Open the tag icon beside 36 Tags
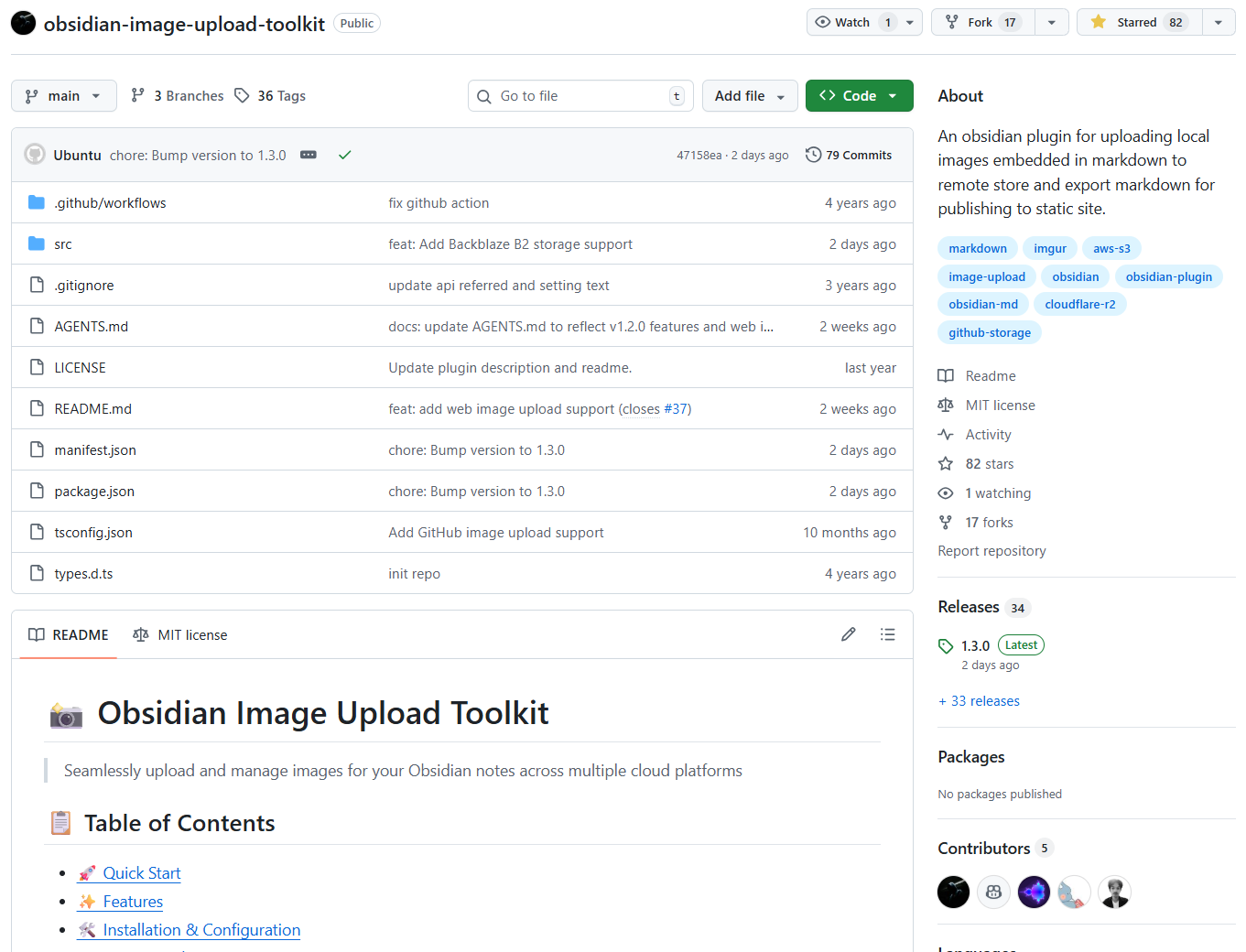This screenshot has width=1246, height=952. click(x=242, y=95)
